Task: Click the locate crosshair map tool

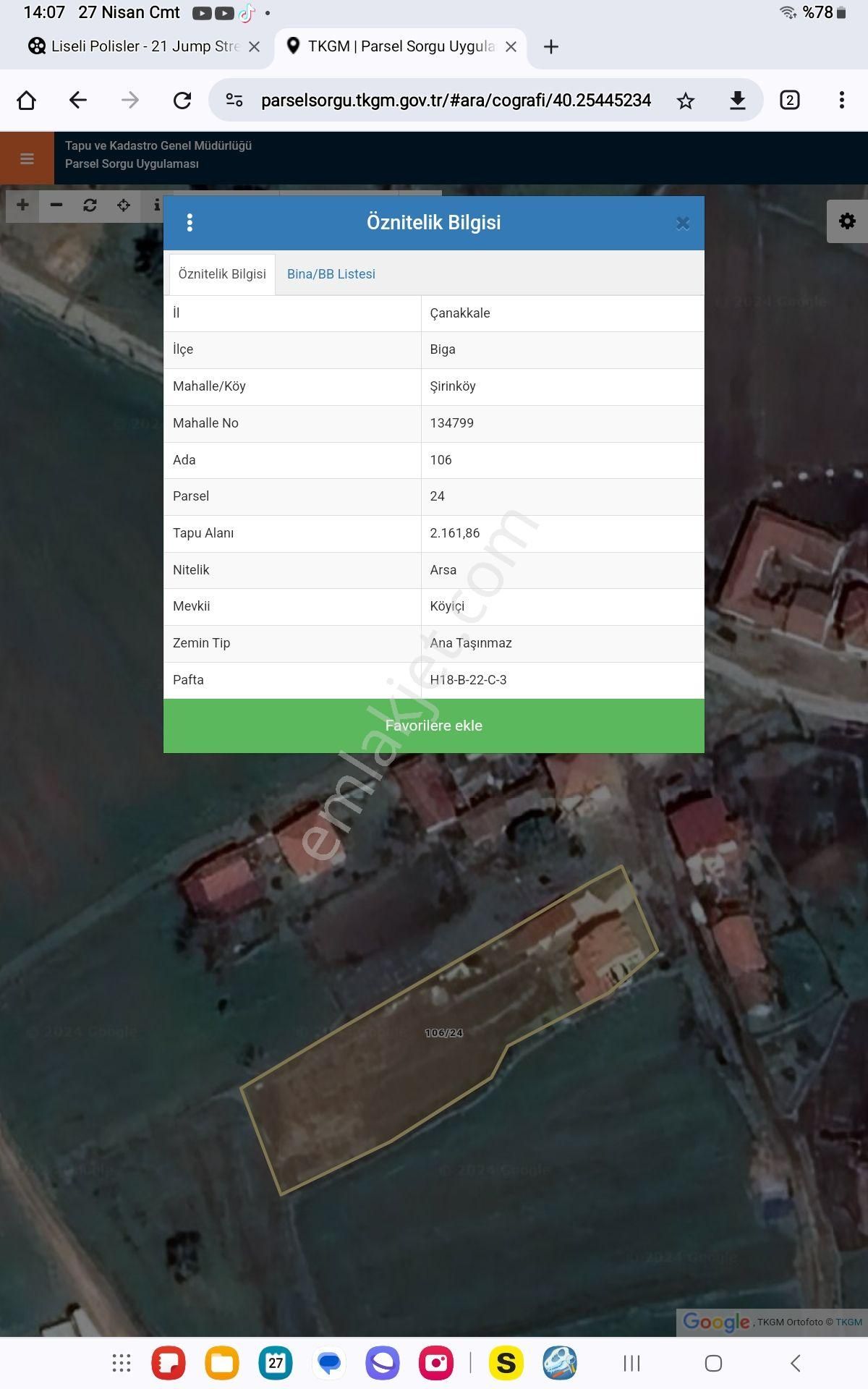Action: pyautogui.click(x=124, y=205)
